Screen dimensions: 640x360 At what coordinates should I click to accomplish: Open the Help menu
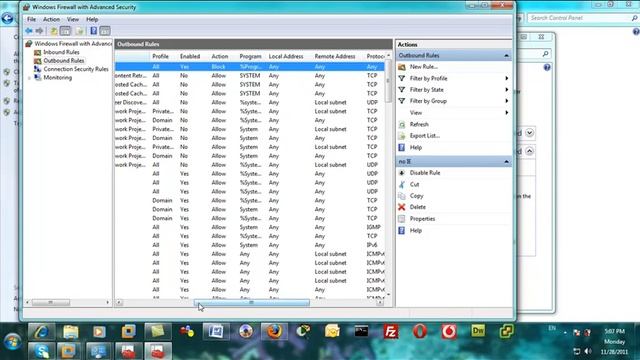92,19
